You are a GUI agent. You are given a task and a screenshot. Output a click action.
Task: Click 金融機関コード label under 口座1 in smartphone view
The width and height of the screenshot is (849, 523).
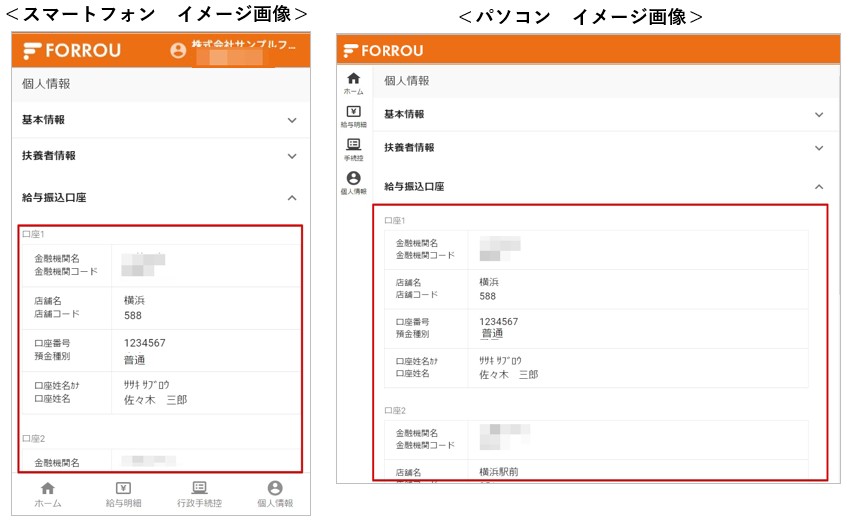pos(66,271)
